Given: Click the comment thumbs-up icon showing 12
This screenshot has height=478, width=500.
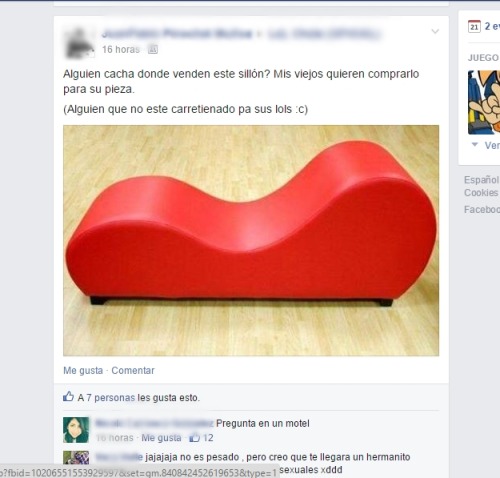Looking at the screenshot, I should click(194, 437).
